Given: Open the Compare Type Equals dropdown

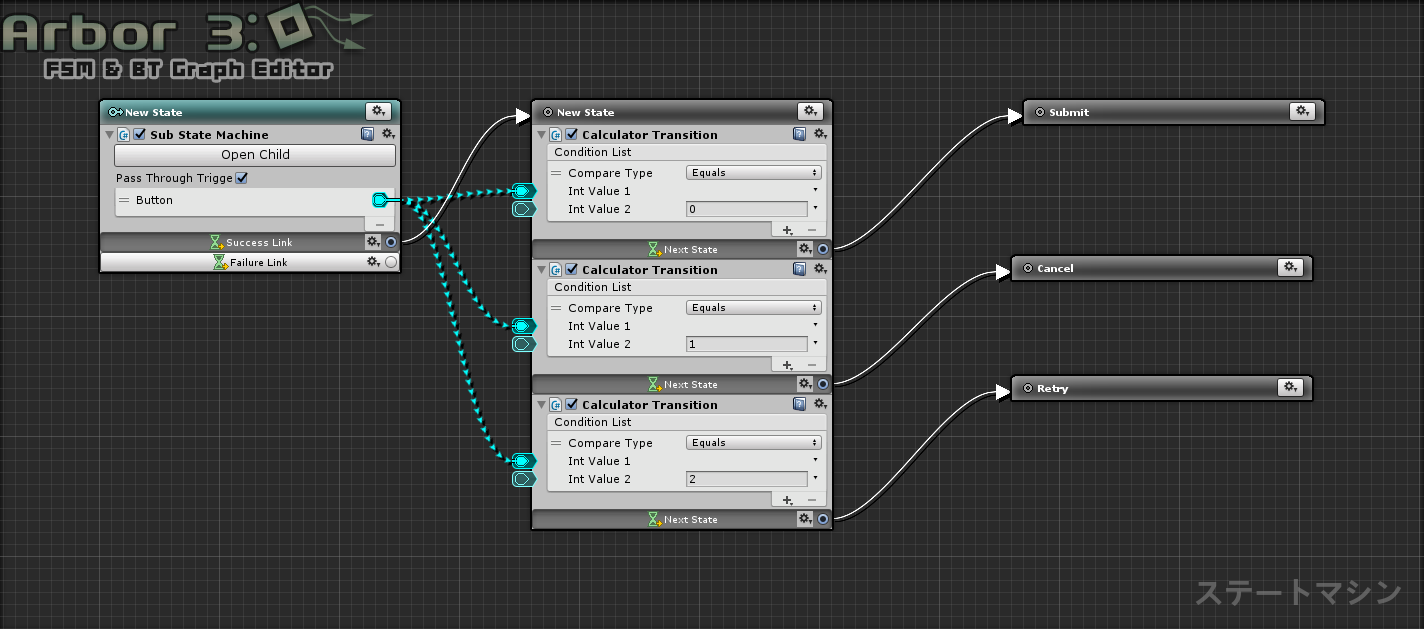Looking at the screenshot, I should pos(753,172).
